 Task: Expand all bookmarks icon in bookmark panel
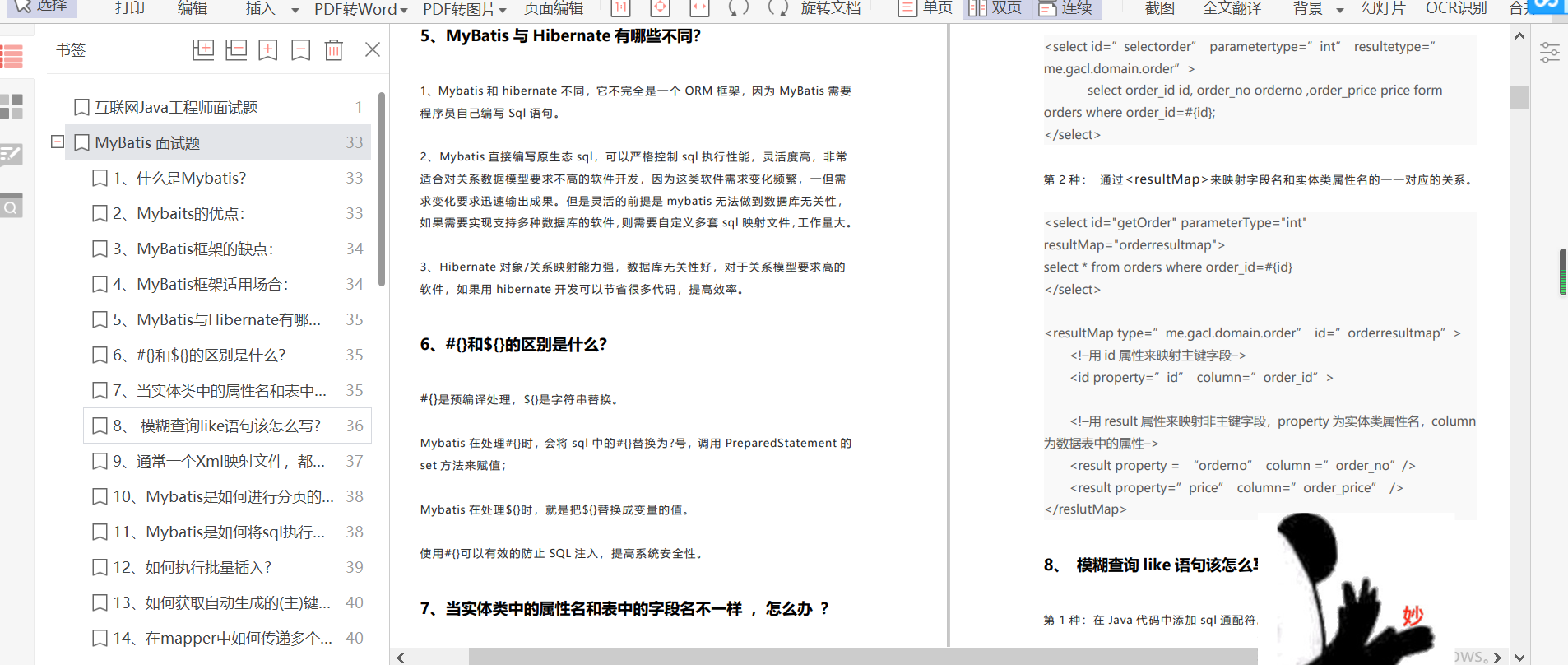tap(203, 49)
